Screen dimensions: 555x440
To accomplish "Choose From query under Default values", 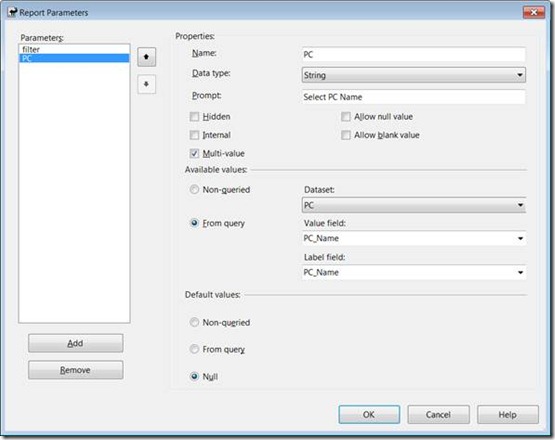I will coord(194,349).
